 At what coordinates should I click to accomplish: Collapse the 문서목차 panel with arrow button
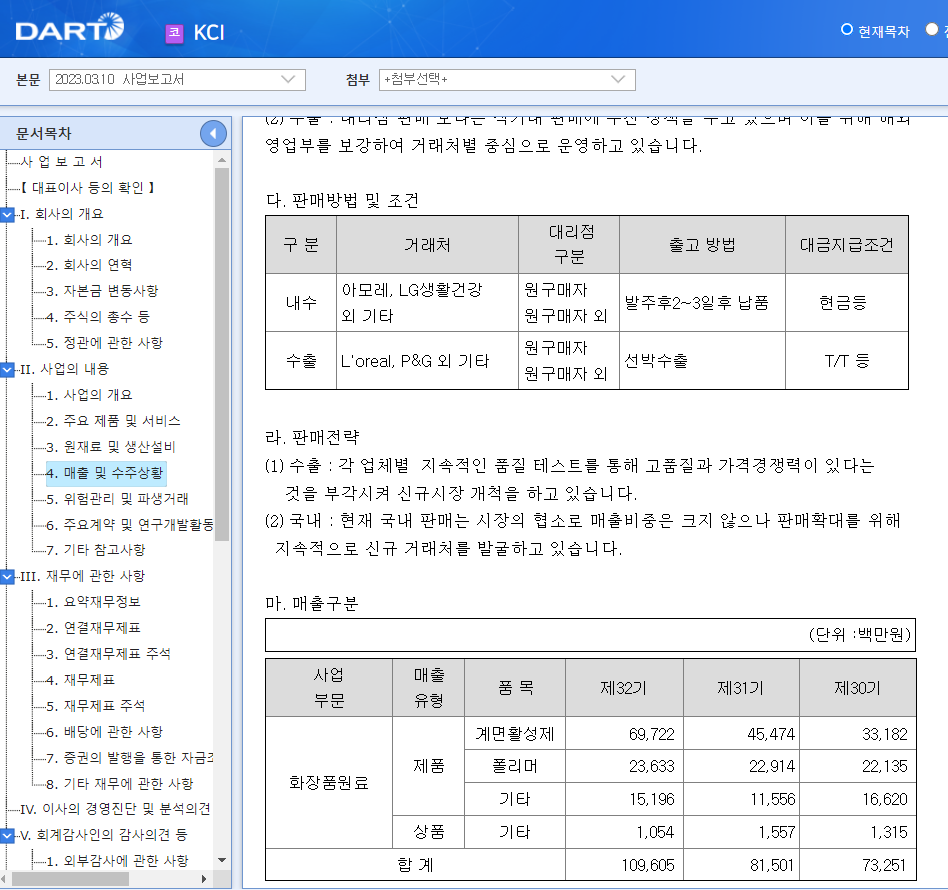click(x=213, y=134)
